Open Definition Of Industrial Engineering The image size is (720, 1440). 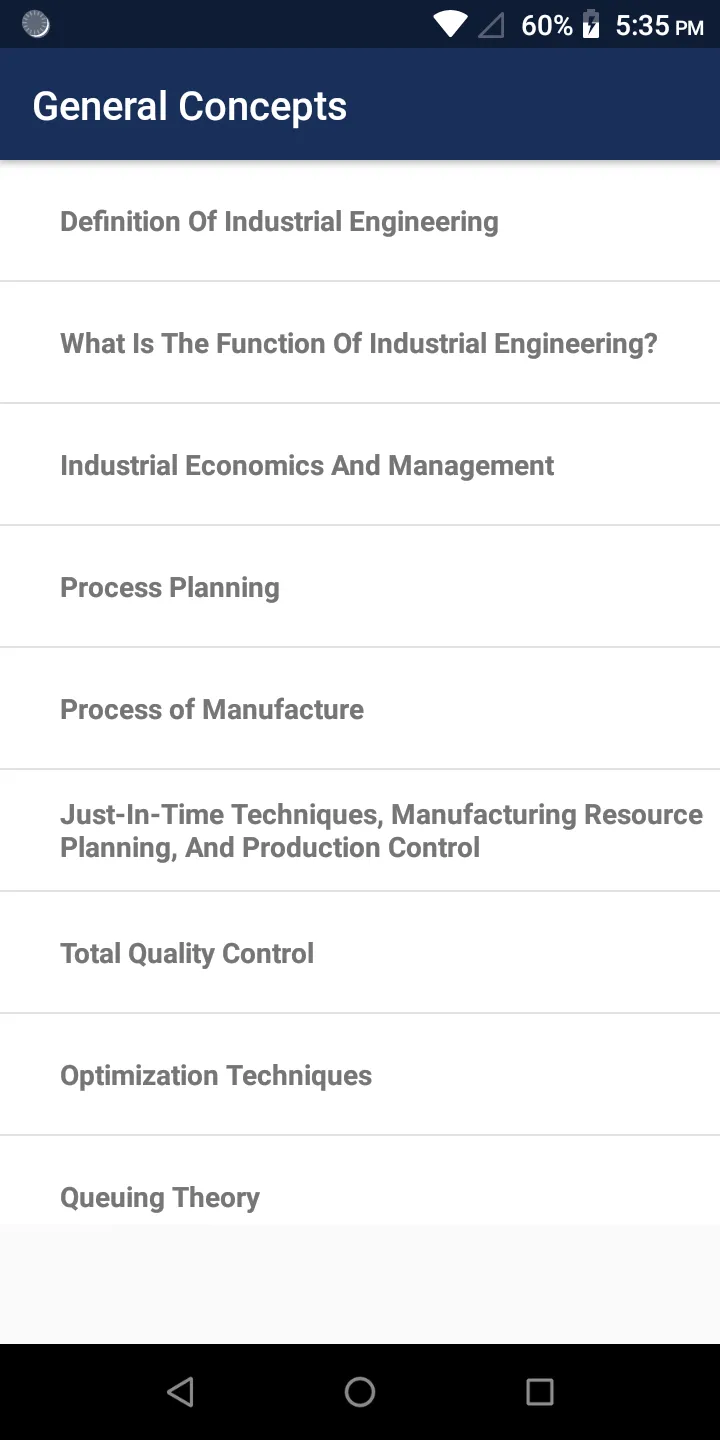[x=360, y=221]
